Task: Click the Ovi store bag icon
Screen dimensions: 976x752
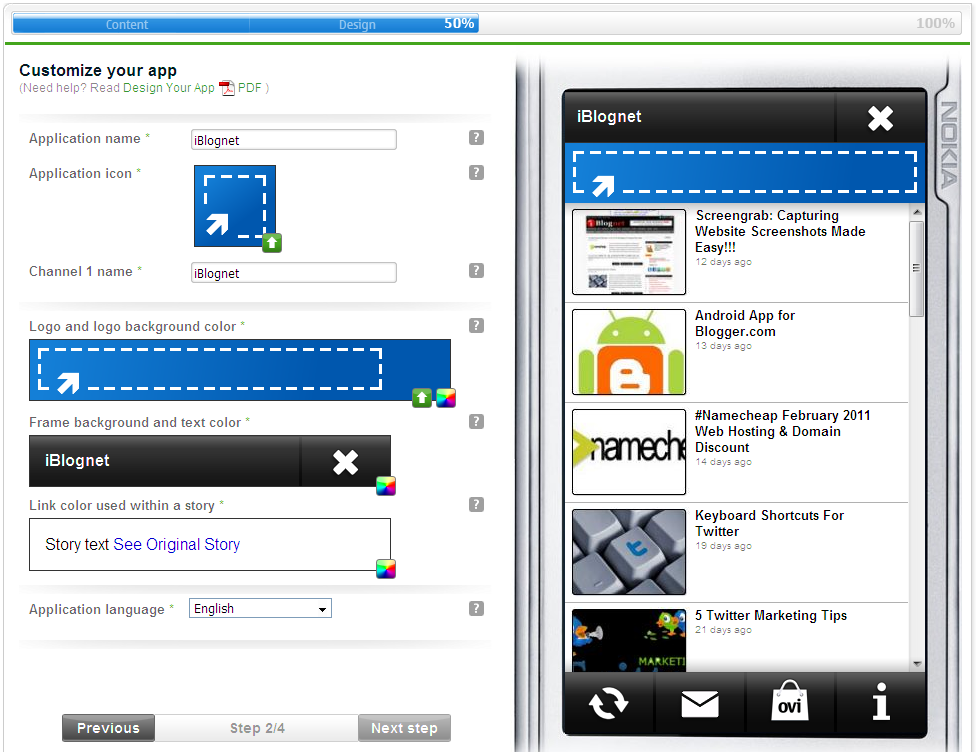Action: (789, 701)
